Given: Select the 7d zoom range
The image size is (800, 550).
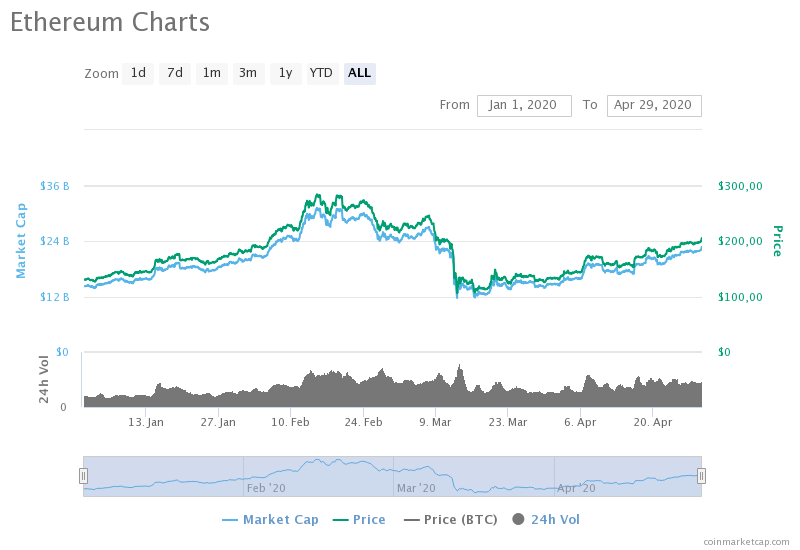Looking at the screenshot, I should 174,73.
